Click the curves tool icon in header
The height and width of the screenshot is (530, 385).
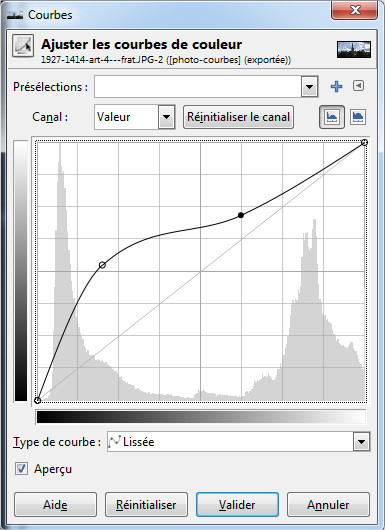[x=23, y=45]
